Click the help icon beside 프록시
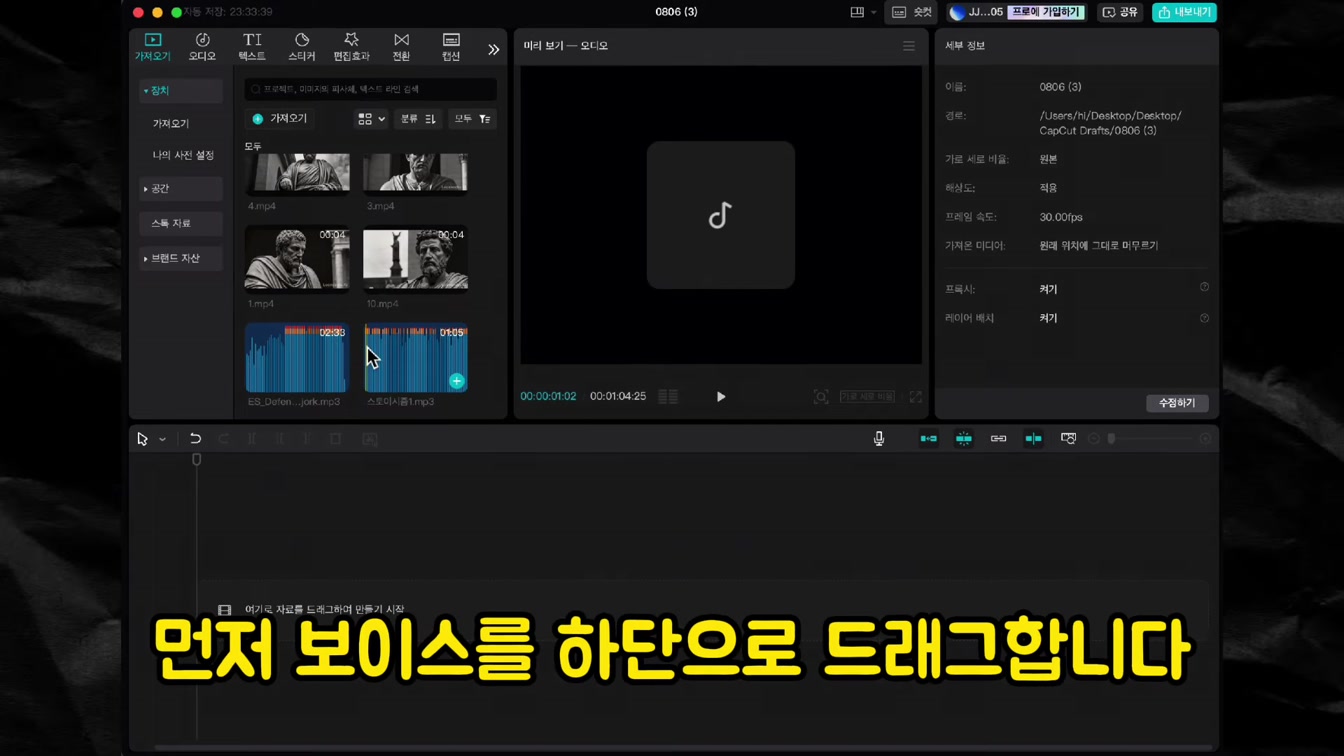 (x=1204, y=287)
